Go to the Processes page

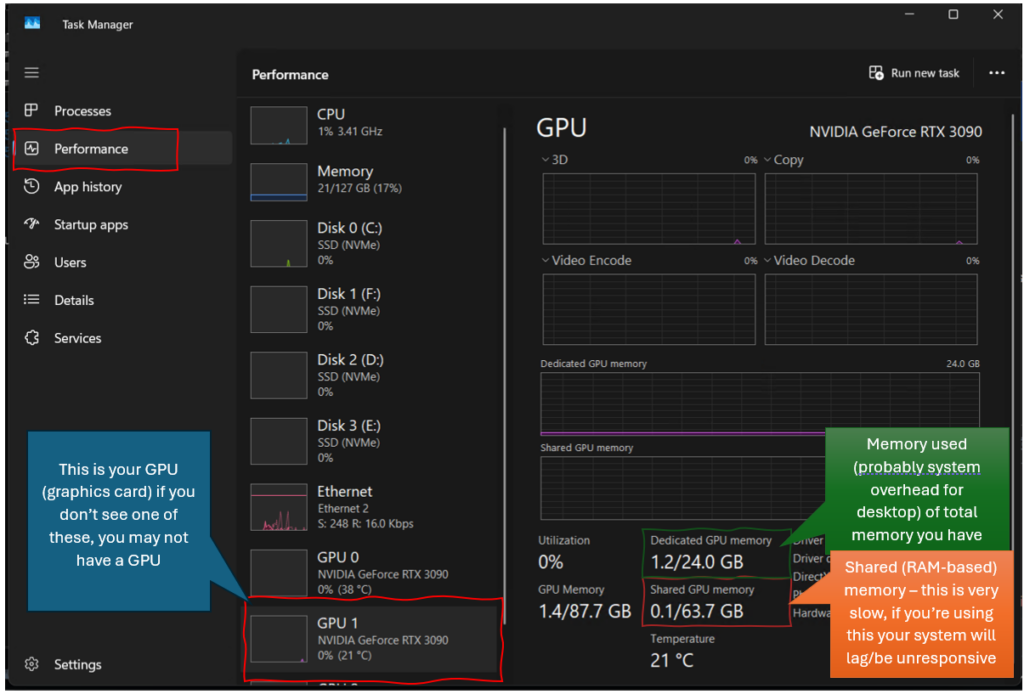coord(123,110)
